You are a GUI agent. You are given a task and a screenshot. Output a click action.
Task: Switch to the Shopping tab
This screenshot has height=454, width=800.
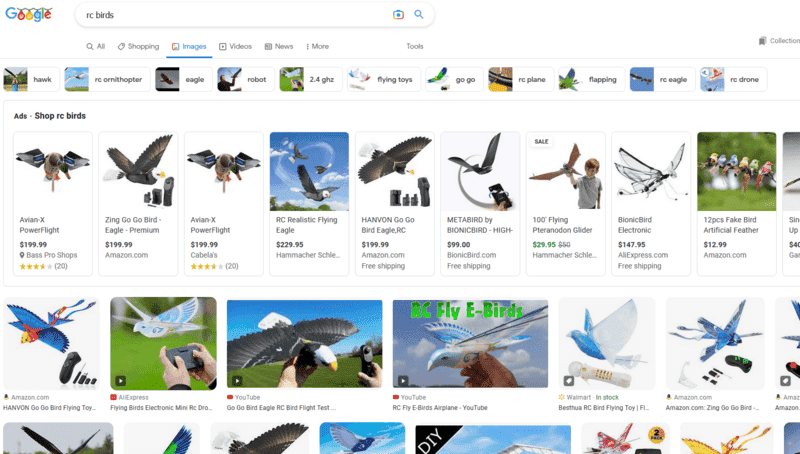click(x=138, y=46)
